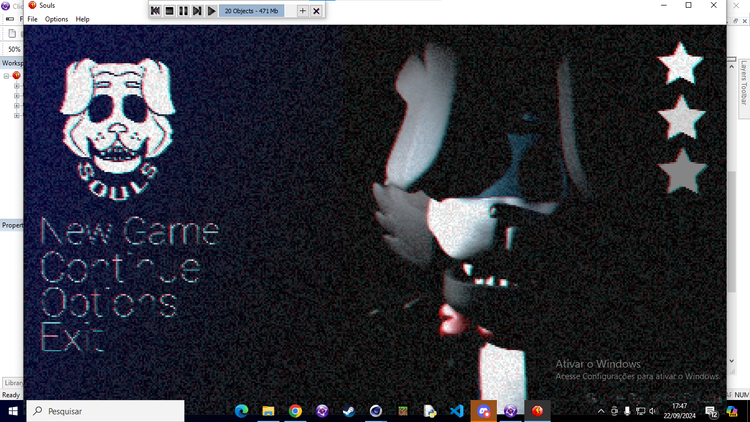
Task: Pause the running application
Action: [183, 11]
